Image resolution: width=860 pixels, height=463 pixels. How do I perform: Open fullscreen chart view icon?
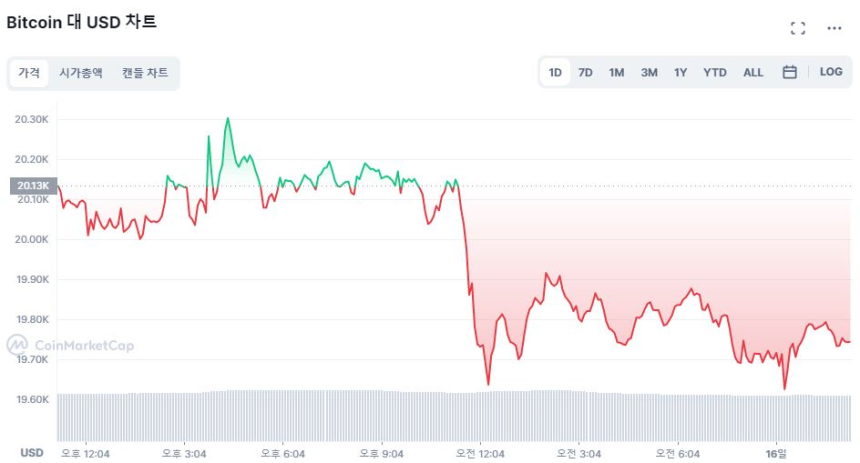[797, 28]
